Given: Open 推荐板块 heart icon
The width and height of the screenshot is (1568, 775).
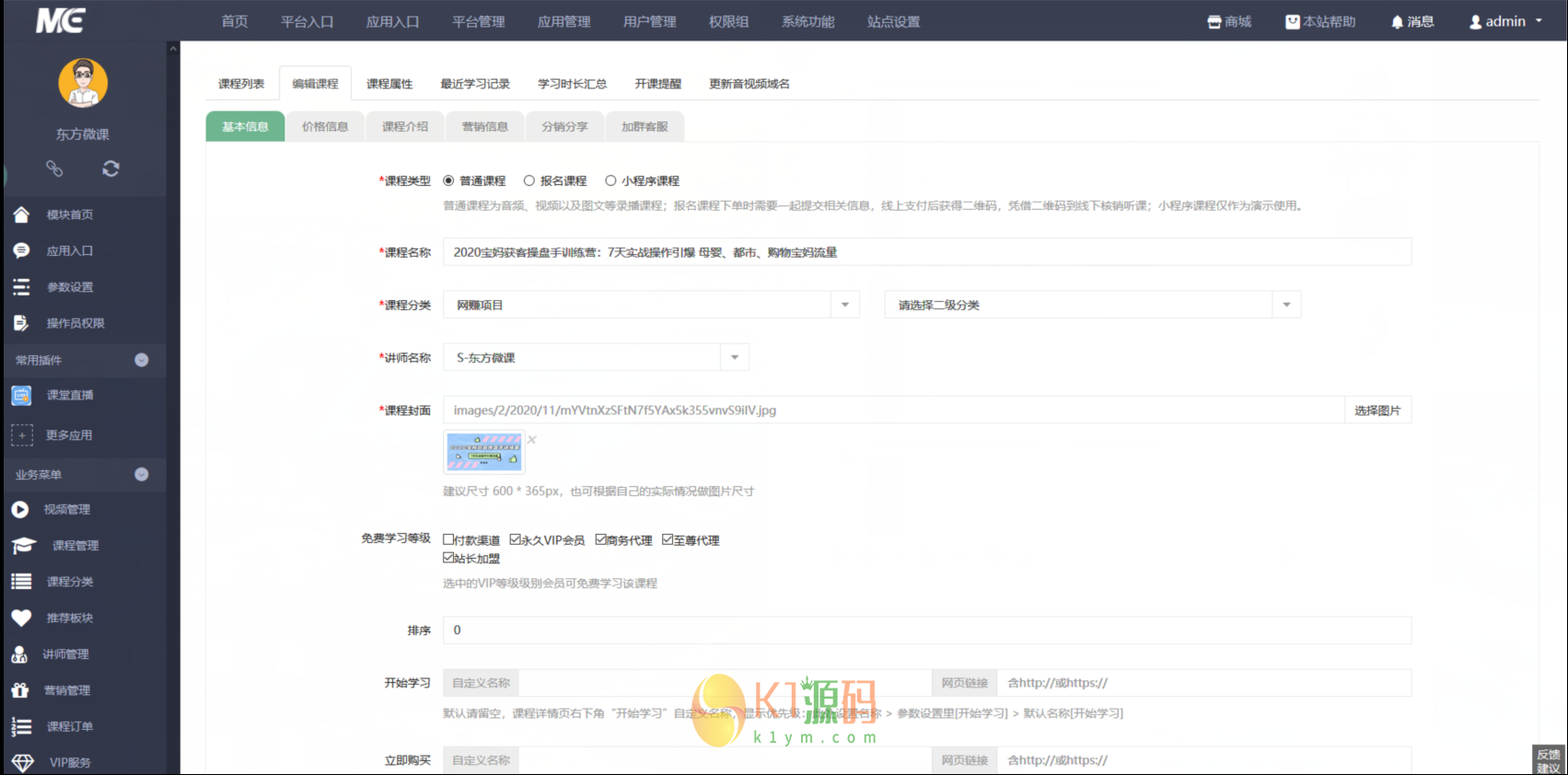Looking at the screenshot, I should 21,618.
